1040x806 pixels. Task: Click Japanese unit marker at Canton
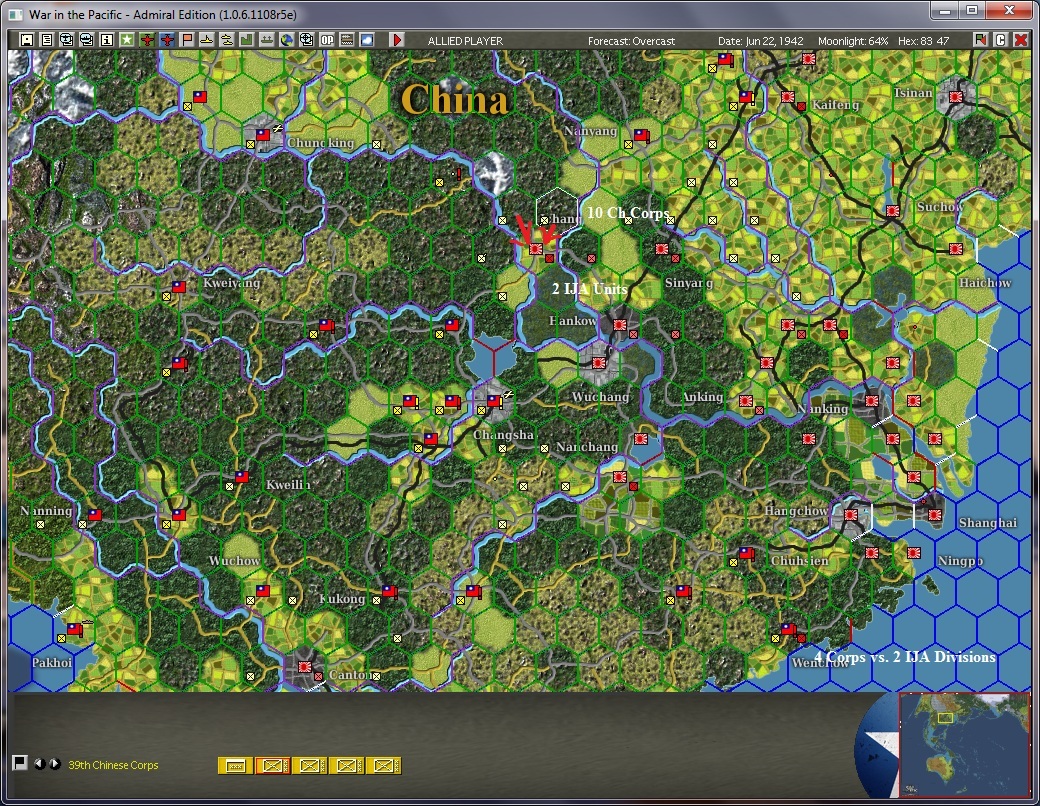(305, 667)
